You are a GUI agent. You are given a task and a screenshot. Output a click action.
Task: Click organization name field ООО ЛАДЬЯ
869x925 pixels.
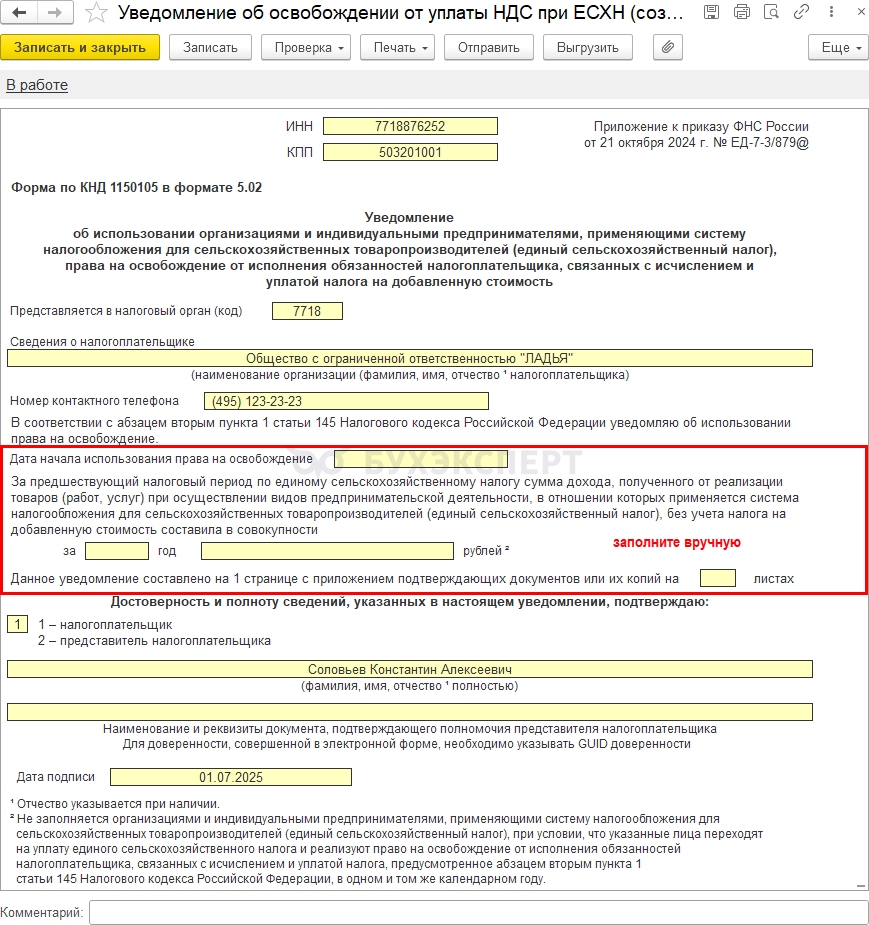[x=410, y=358]
